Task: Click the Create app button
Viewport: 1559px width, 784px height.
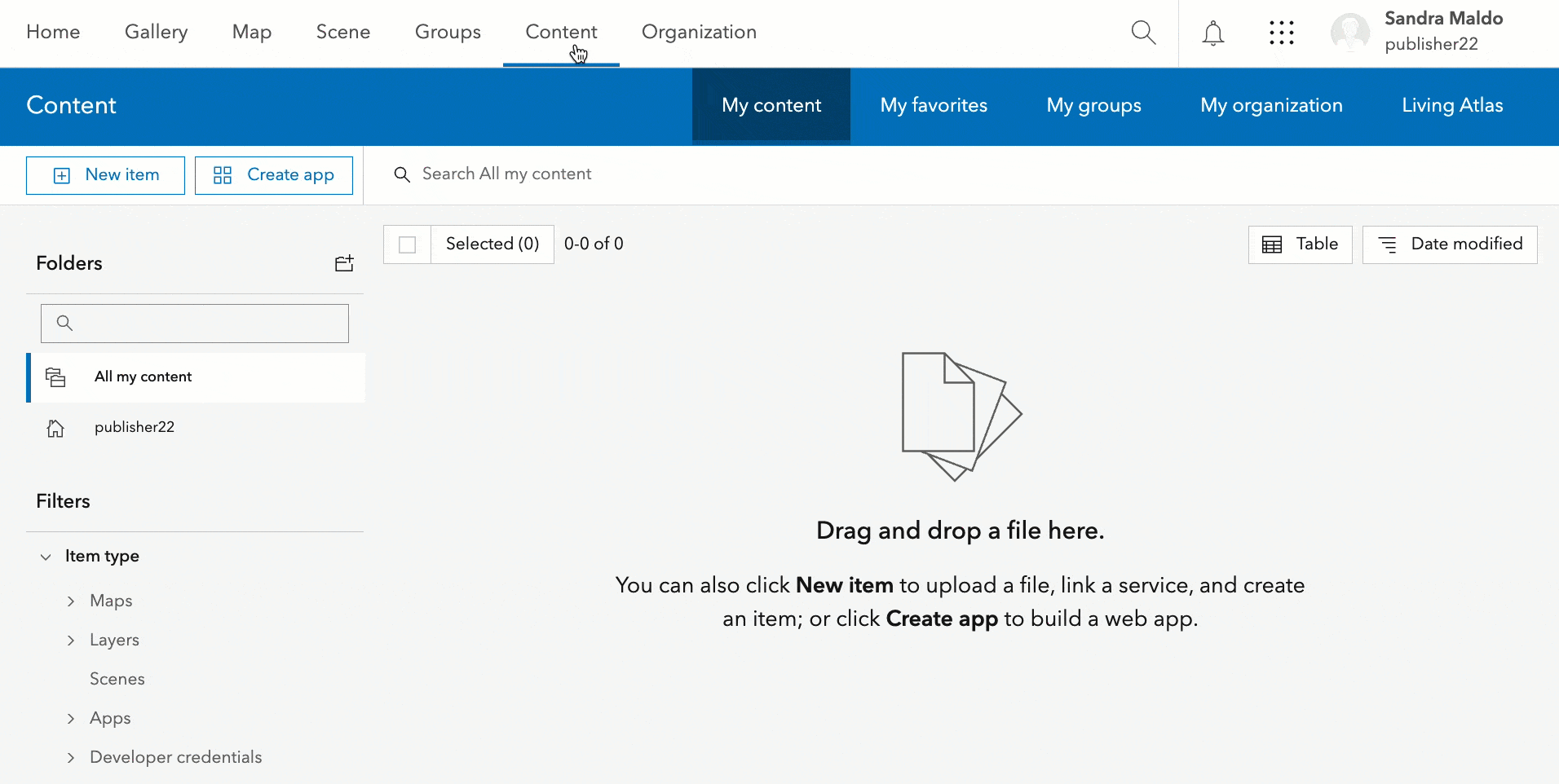Action: tap(273, 174)
